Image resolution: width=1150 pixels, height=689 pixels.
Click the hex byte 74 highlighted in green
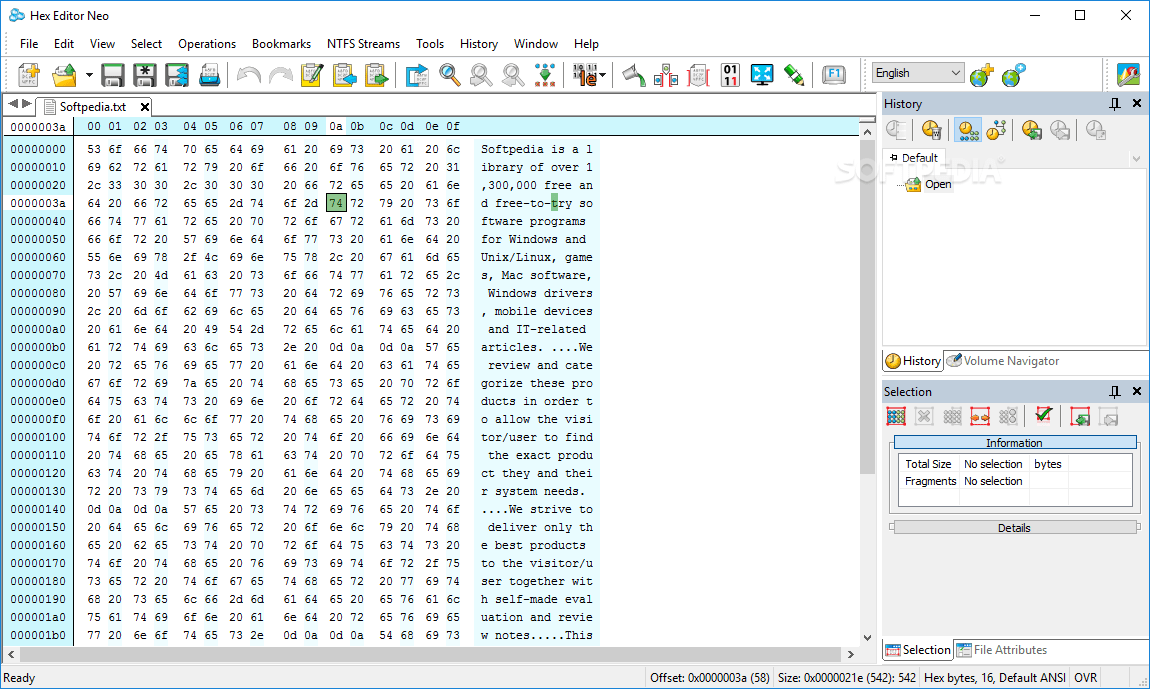[336, 203]
